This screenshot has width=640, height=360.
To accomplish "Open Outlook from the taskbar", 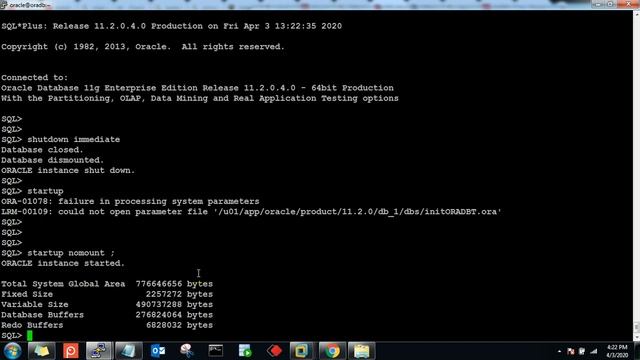I will click(158, 351).
